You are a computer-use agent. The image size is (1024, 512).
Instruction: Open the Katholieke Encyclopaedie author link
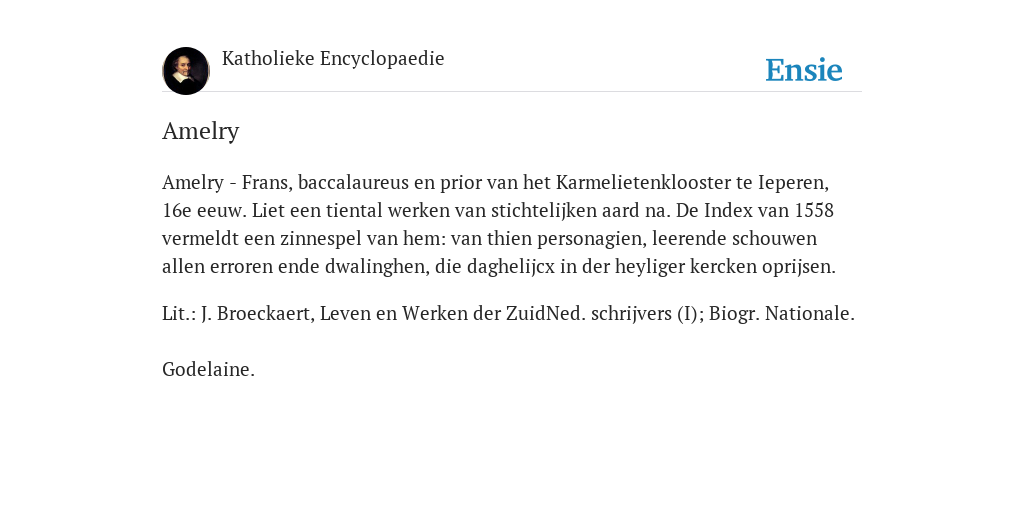point(333,58)
